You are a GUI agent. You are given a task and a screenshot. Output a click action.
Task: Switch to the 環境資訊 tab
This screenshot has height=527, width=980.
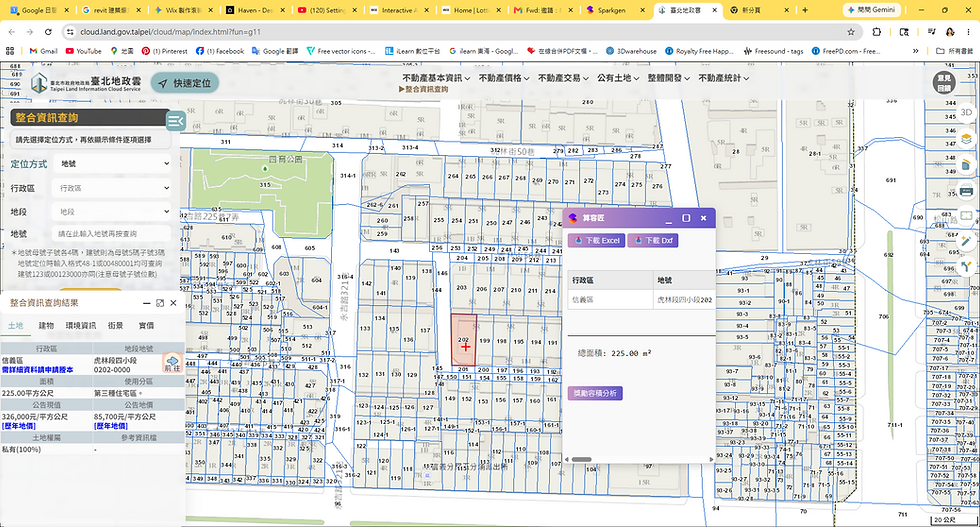point(81,326)
